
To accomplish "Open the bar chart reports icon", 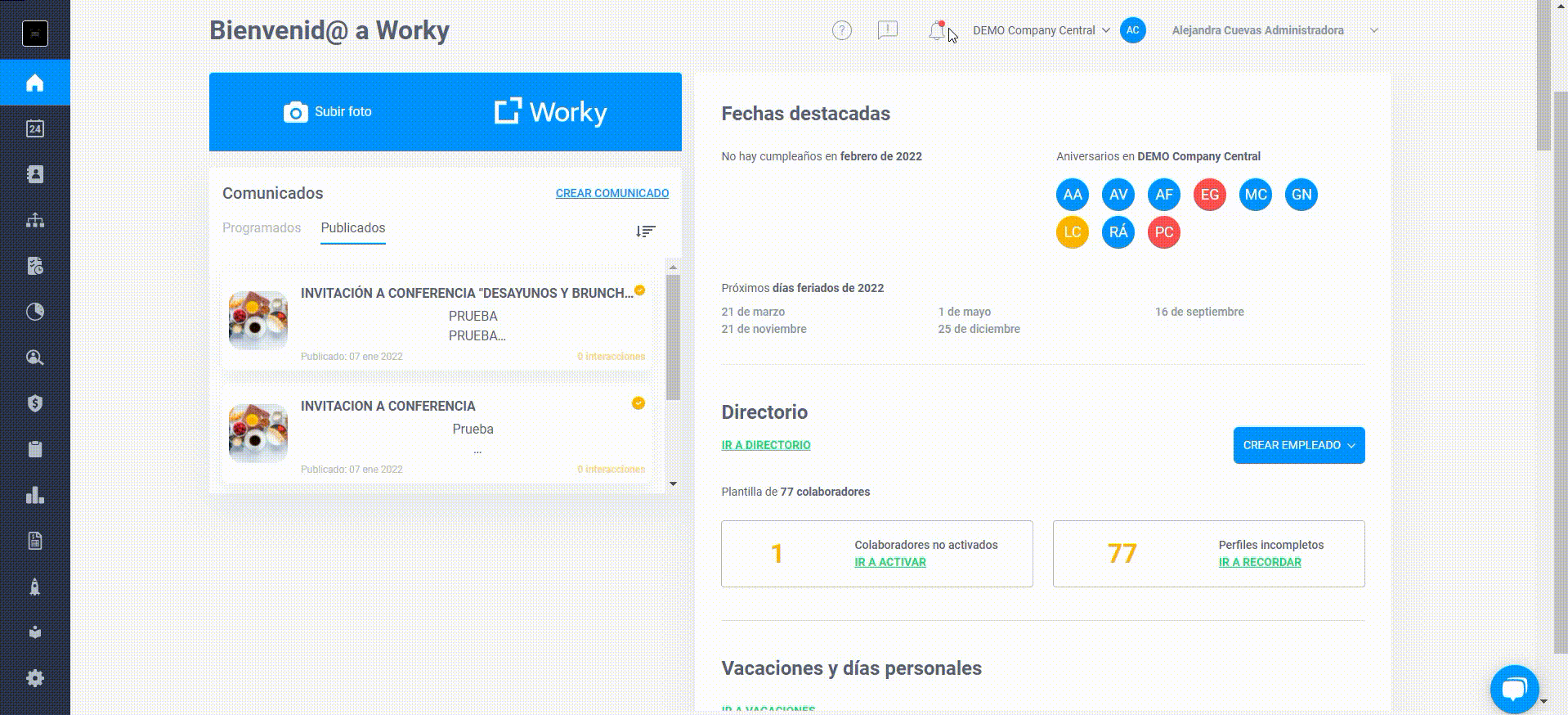I will pyautogui.click(x=34, y=495).
